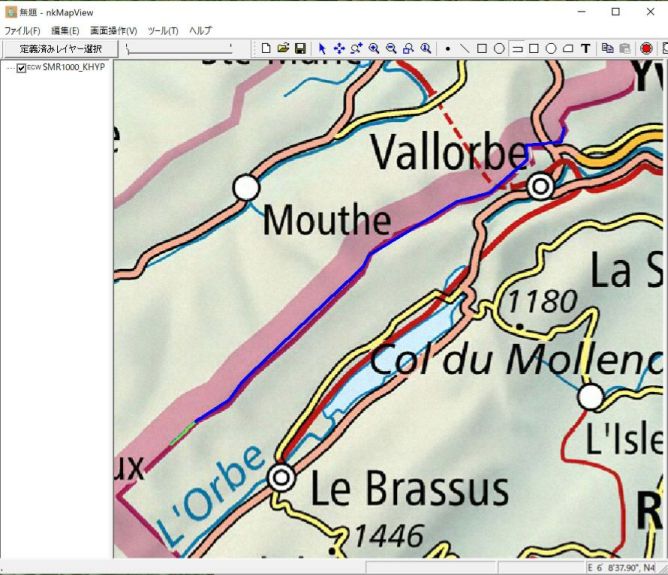Select the four-arrow pan tool
Viewport: 668px width, 575px height.
click(339, 48)
